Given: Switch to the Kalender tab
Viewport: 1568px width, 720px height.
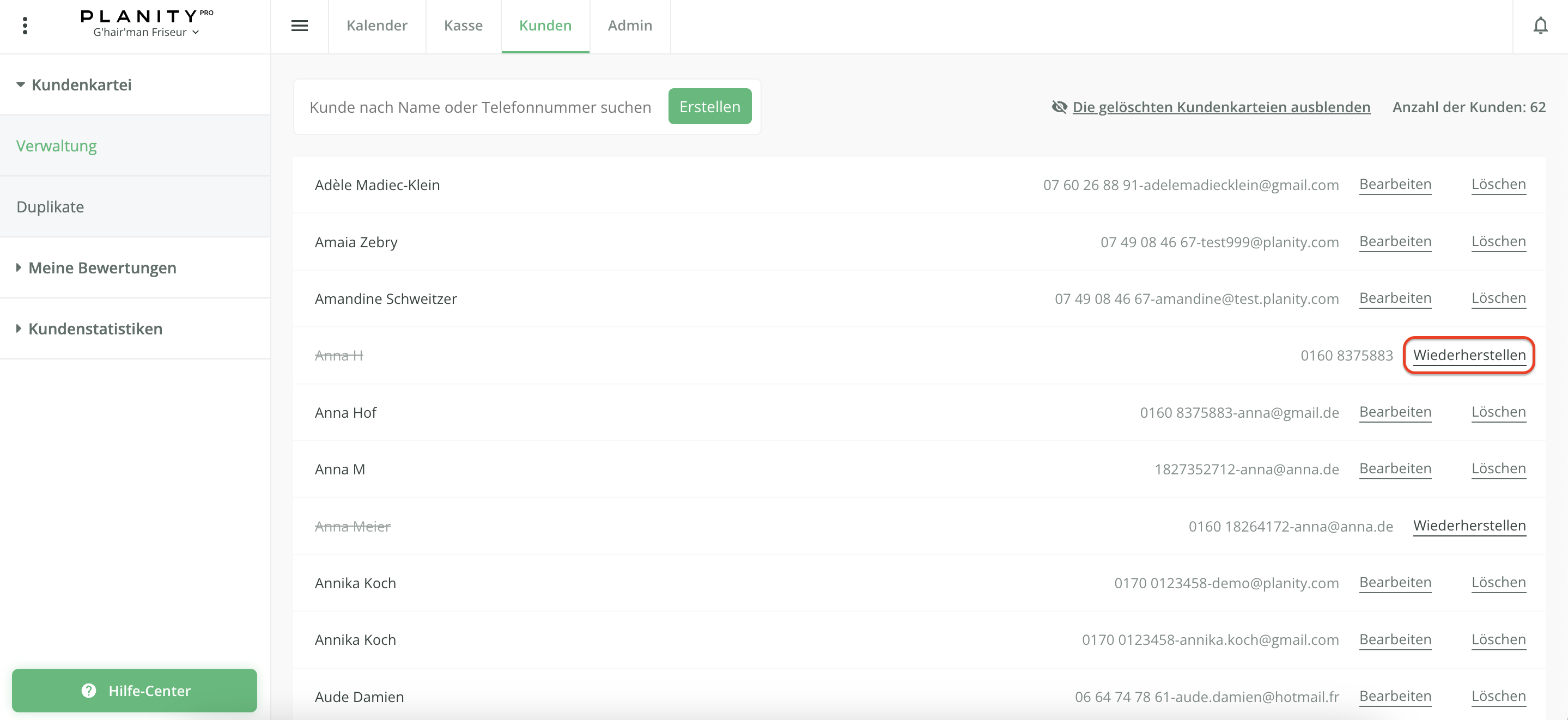Looking at the screenshot, I should tap(377, 26).
